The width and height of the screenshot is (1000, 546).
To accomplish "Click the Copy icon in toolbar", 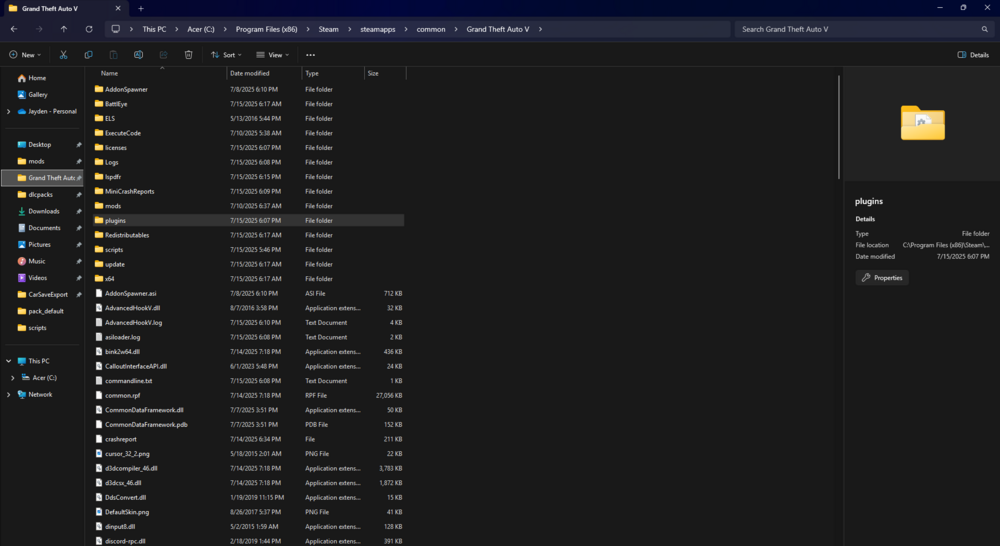I will coord(88,55).
